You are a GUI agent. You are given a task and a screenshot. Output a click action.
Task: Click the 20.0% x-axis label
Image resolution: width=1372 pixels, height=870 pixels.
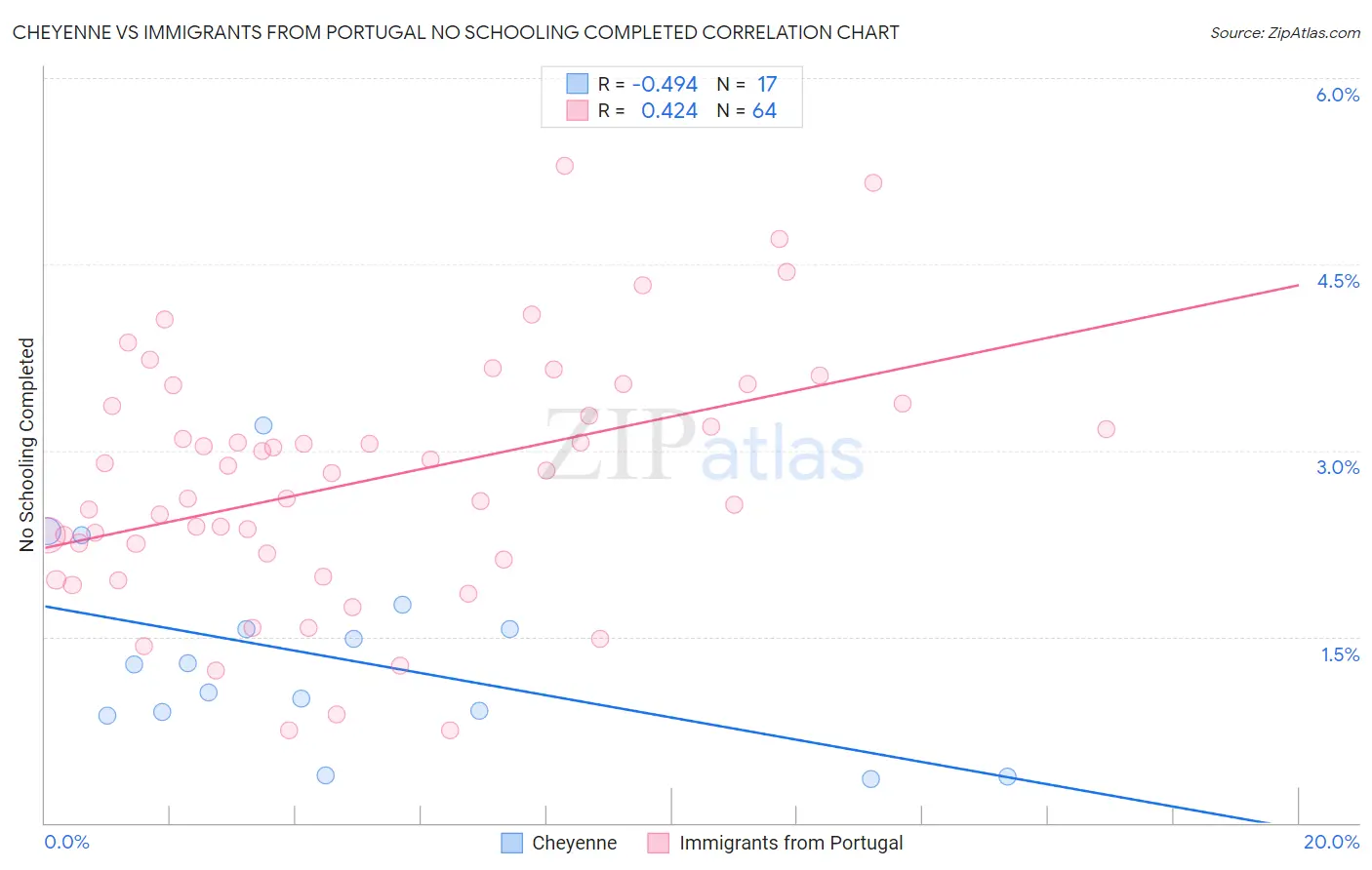coord(1331,842)
